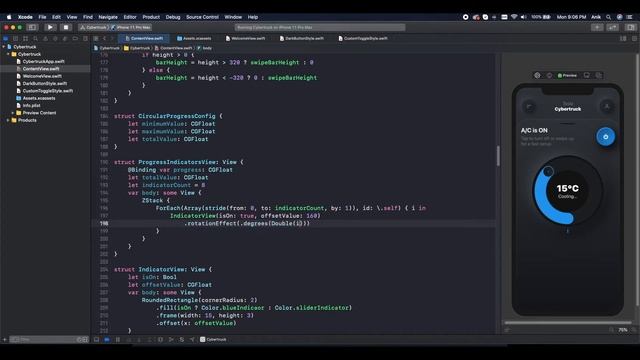Click the ContentView.swift jump bar segment
The width and height of the screenshot is (640, 360).
173,48
